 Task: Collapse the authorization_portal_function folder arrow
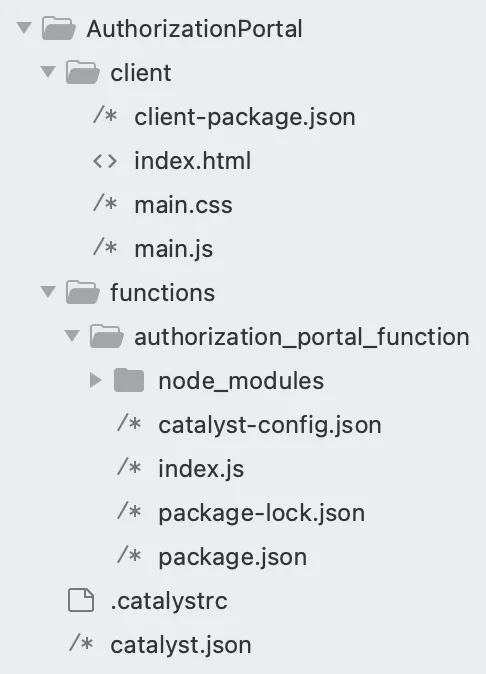point(72,336)
